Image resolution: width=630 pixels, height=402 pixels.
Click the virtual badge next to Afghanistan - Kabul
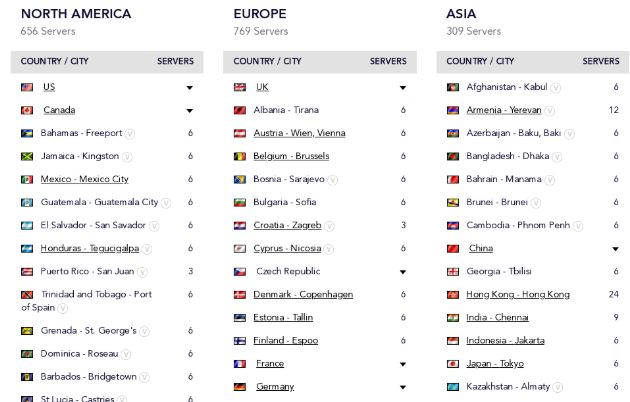[x=556, y=88]
